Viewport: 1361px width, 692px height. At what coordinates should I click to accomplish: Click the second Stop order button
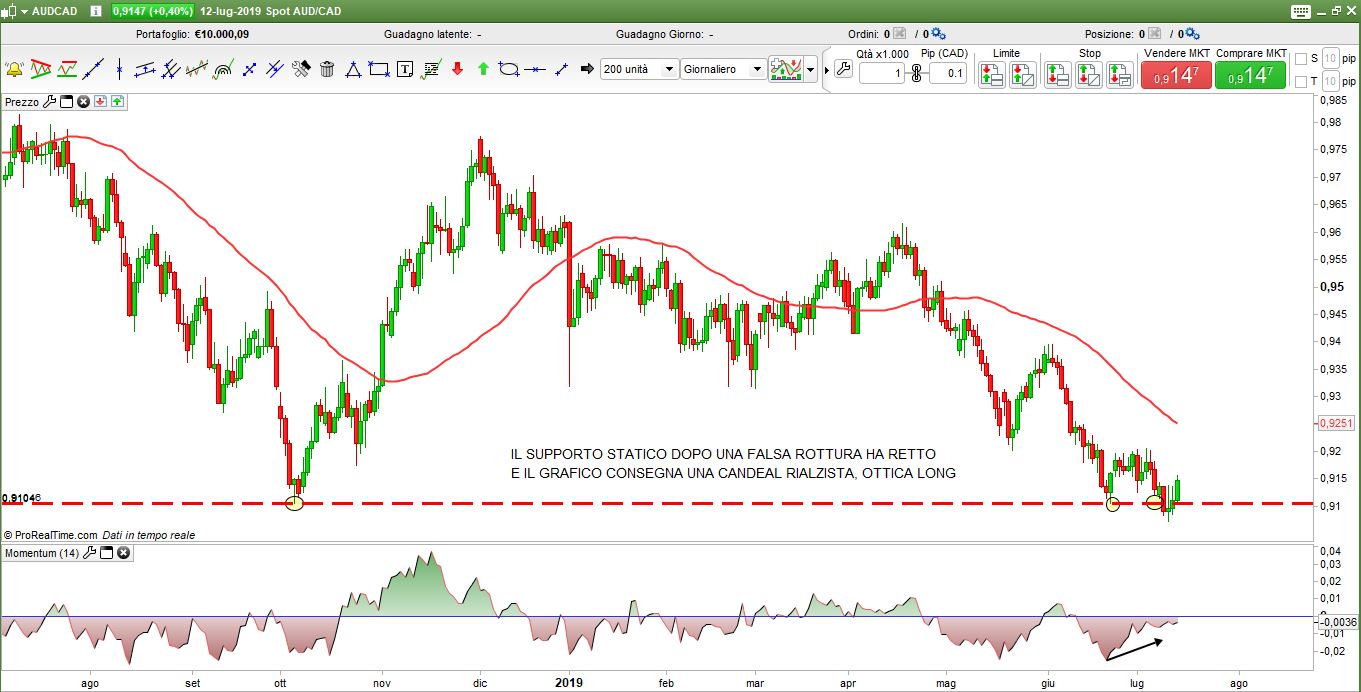(x=1089, y=75)
